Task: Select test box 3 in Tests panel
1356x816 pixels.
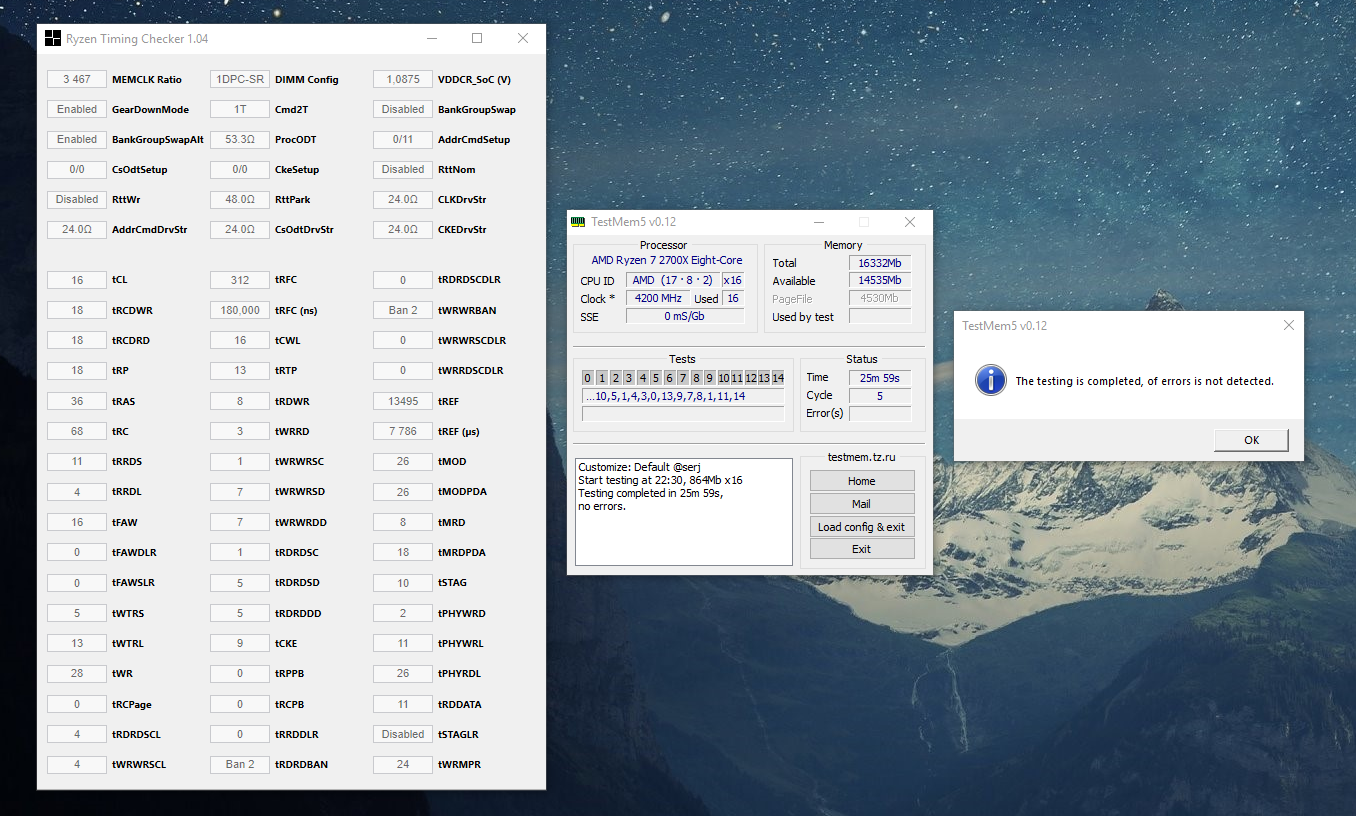Action: click(629, 378)
